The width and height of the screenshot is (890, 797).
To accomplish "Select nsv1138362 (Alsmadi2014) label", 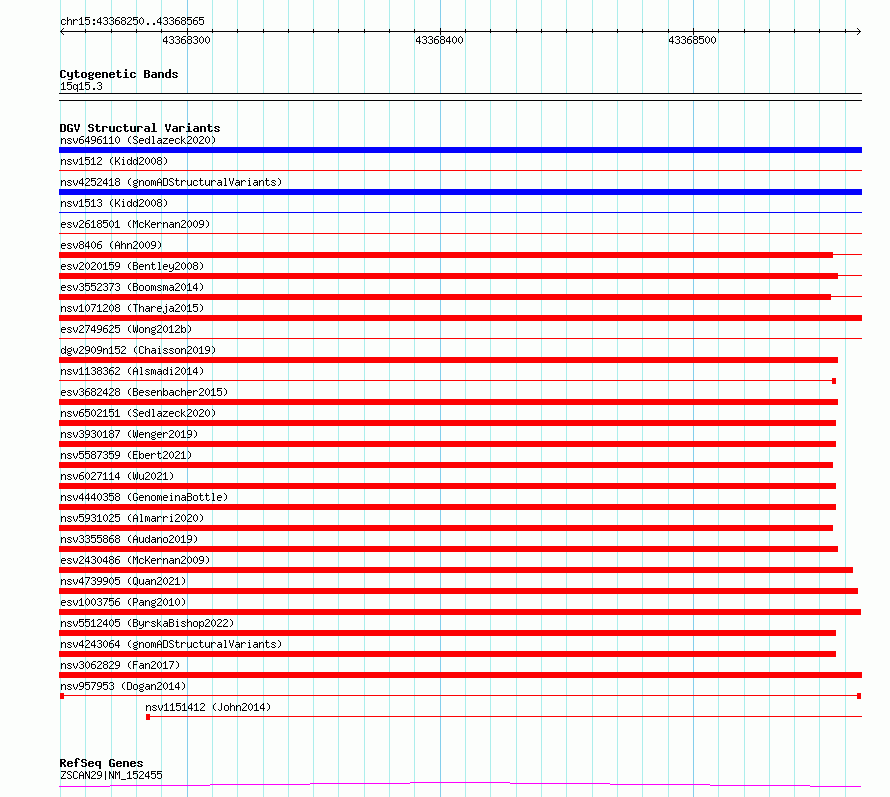I will point(132,371).
